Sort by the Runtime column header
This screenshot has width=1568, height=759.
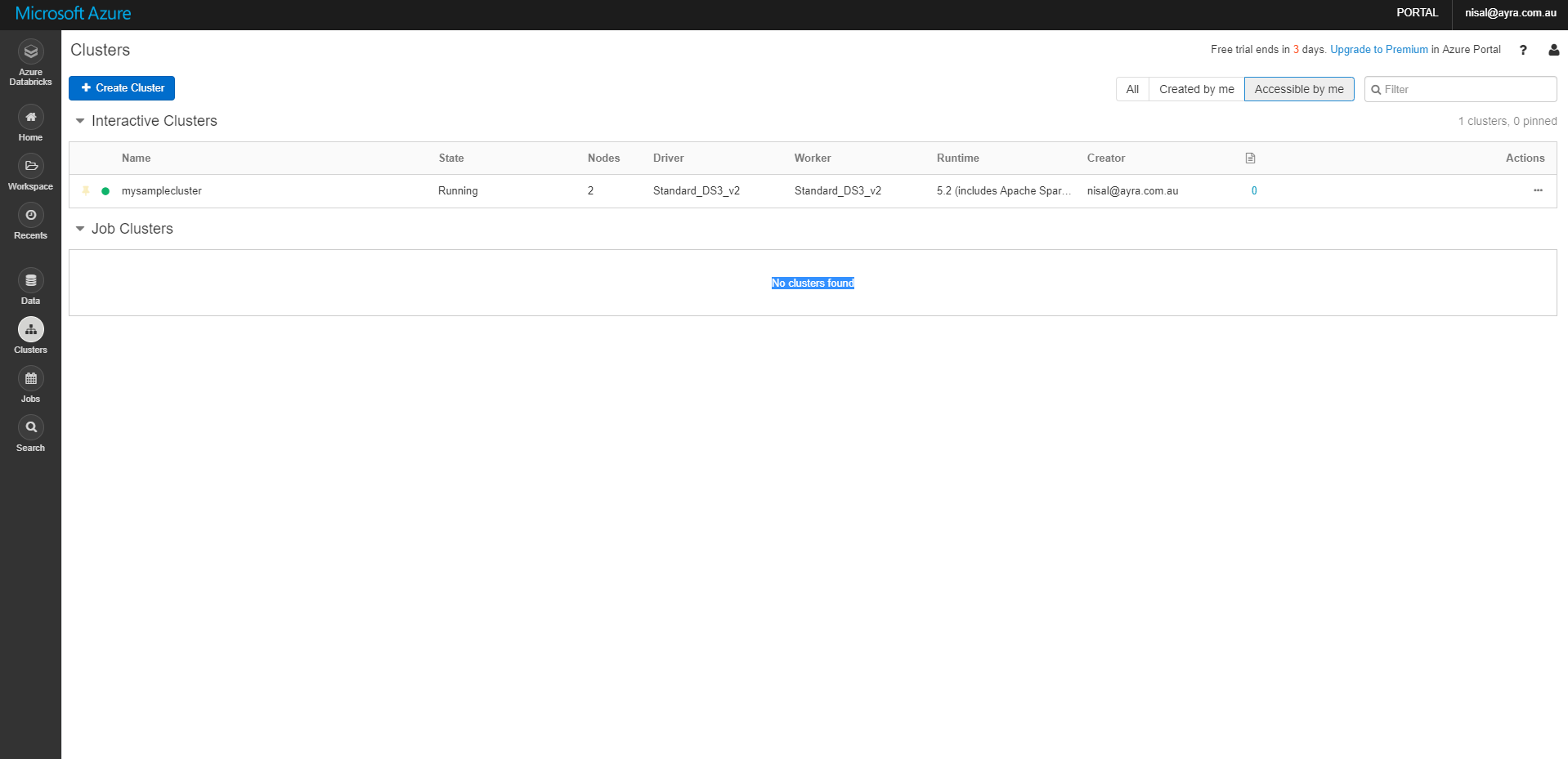(x=958, y=158)
